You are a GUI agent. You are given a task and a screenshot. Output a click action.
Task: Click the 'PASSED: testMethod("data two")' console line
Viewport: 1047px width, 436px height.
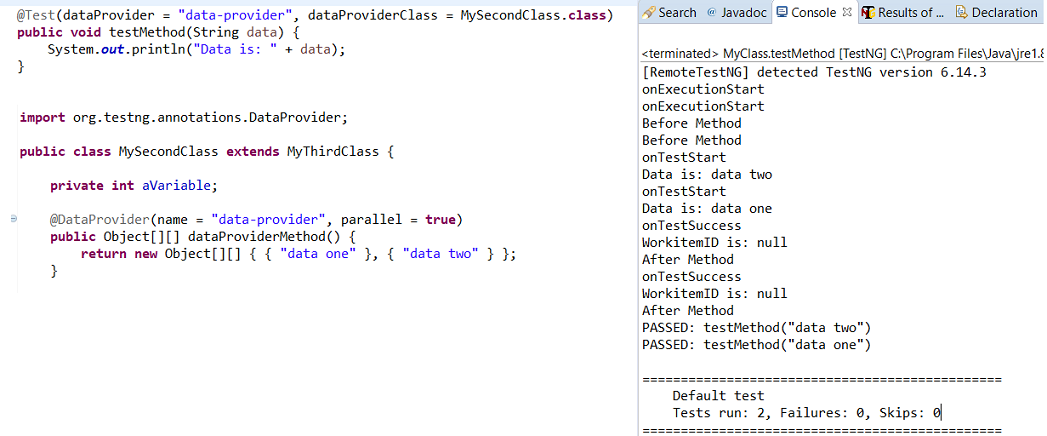click(x=756, y=328)
